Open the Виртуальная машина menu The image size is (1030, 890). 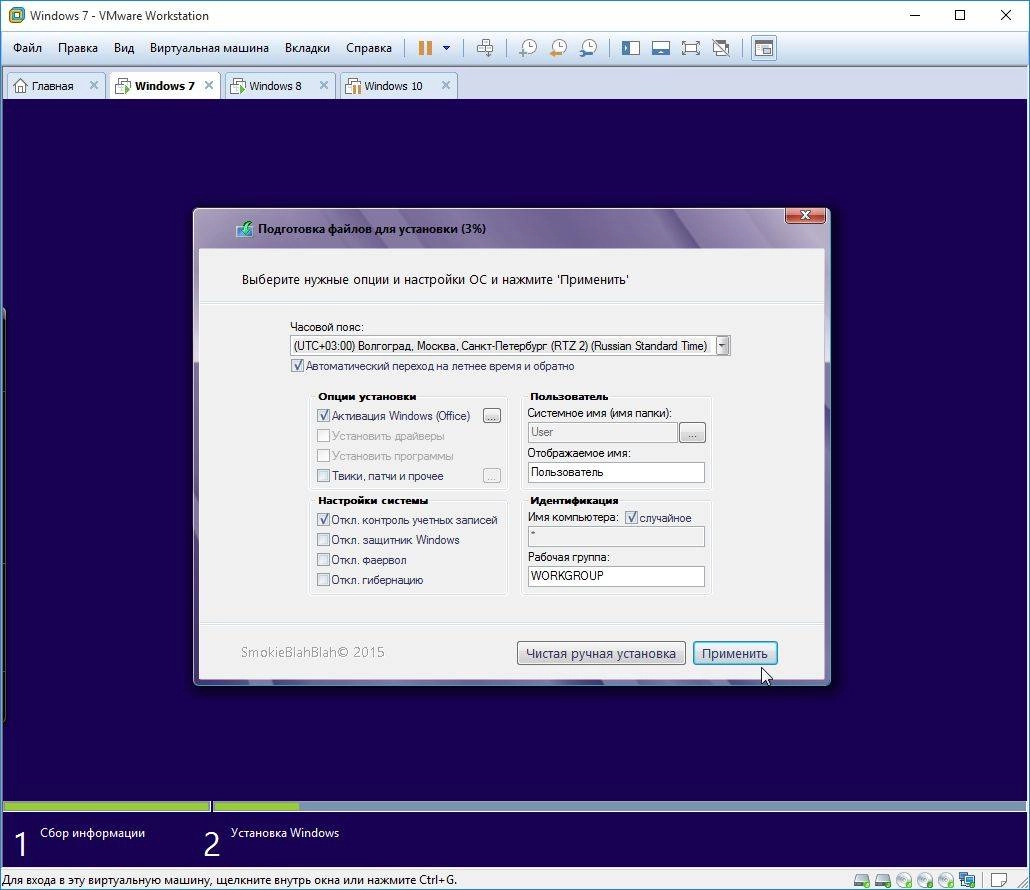[x=209, y=48]
